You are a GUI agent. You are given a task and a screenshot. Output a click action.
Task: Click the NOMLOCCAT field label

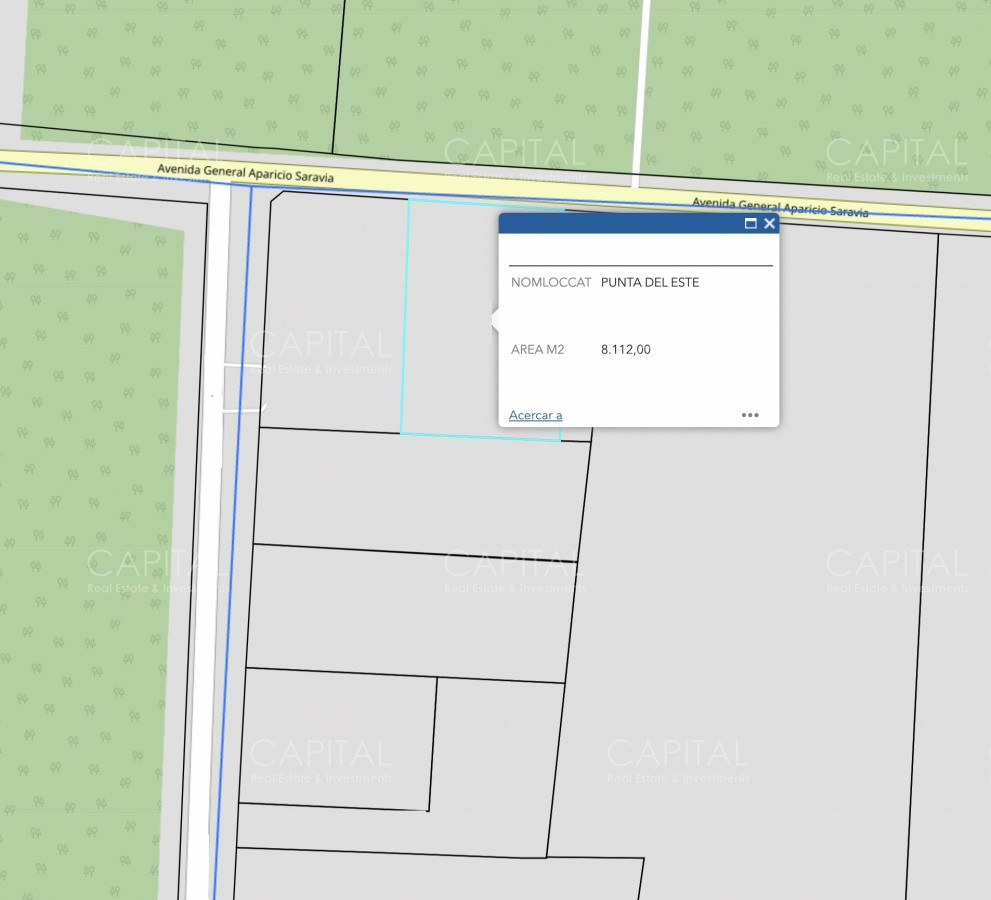tap(550, 283)
